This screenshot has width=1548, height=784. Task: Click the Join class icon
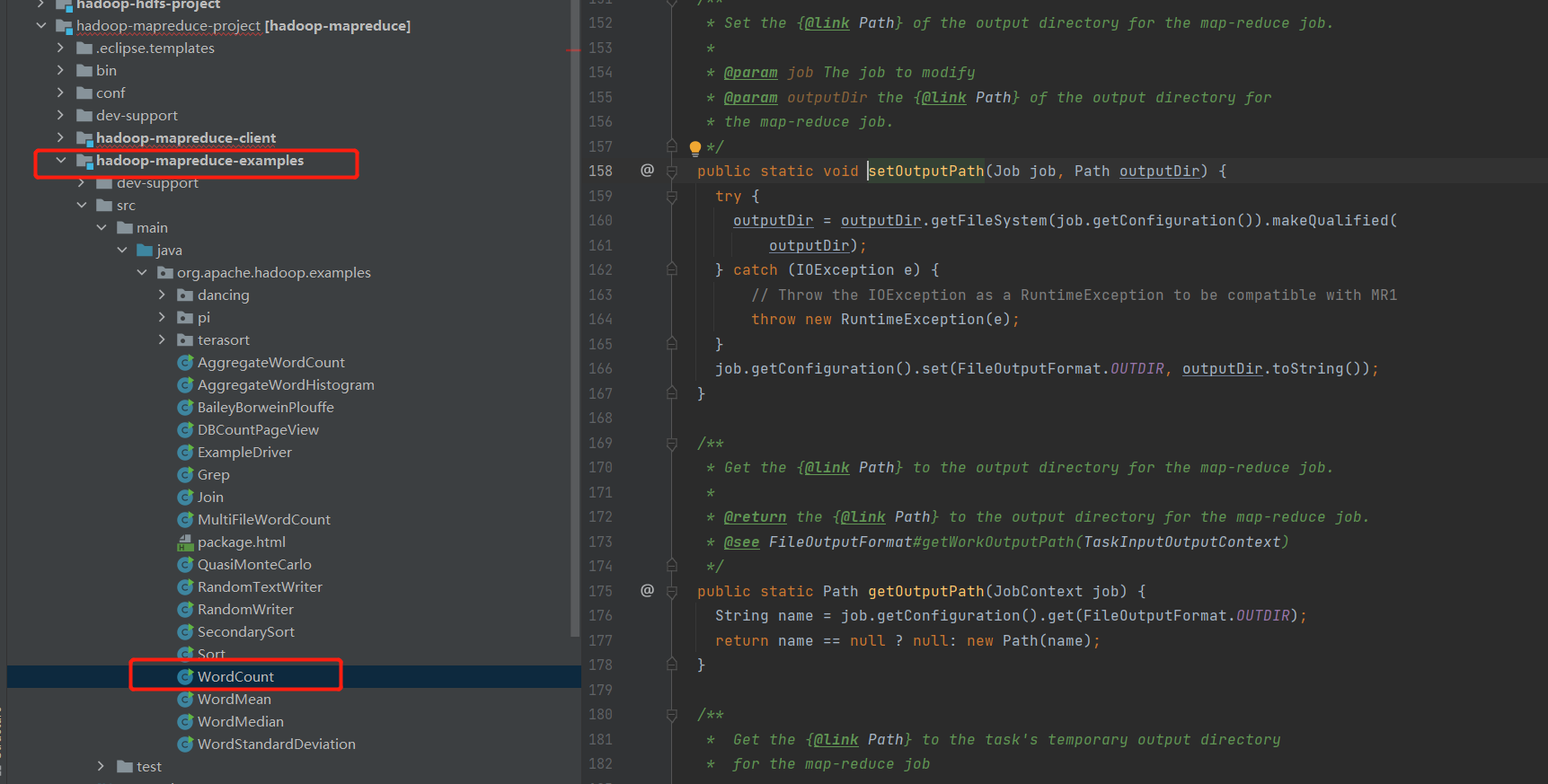(x=185, y=498)
